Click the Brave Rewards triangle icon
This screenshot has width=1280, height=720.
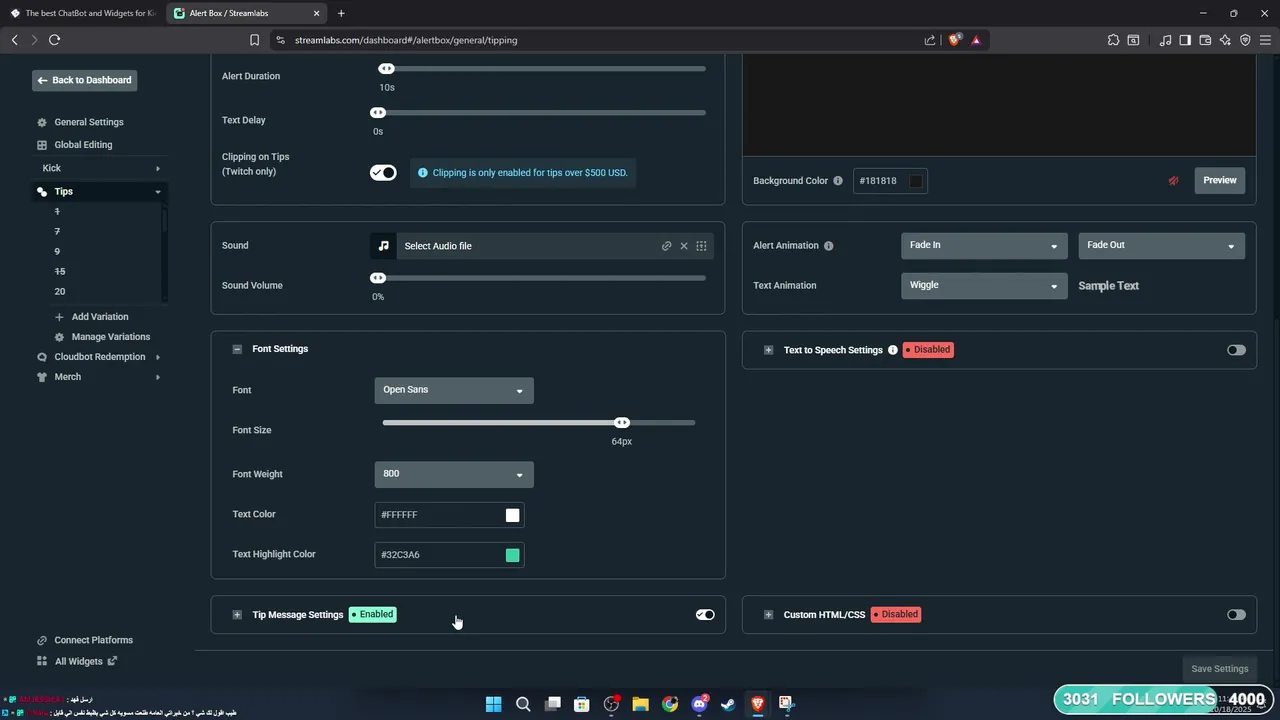[x=976, y=40]
